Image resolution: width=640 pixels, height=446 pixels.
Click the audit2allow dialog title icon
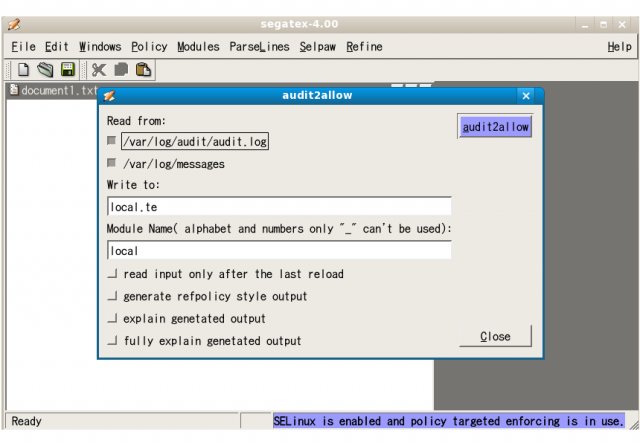[x=109, y=96]
